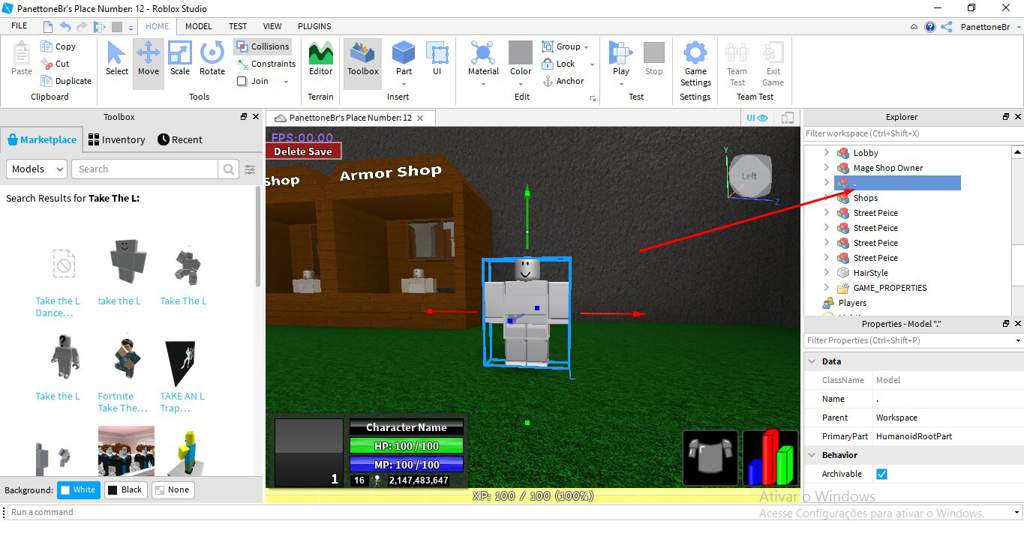1024x545 pixels.
Task: Collapse the Behavior properties section
Action: 812,455
